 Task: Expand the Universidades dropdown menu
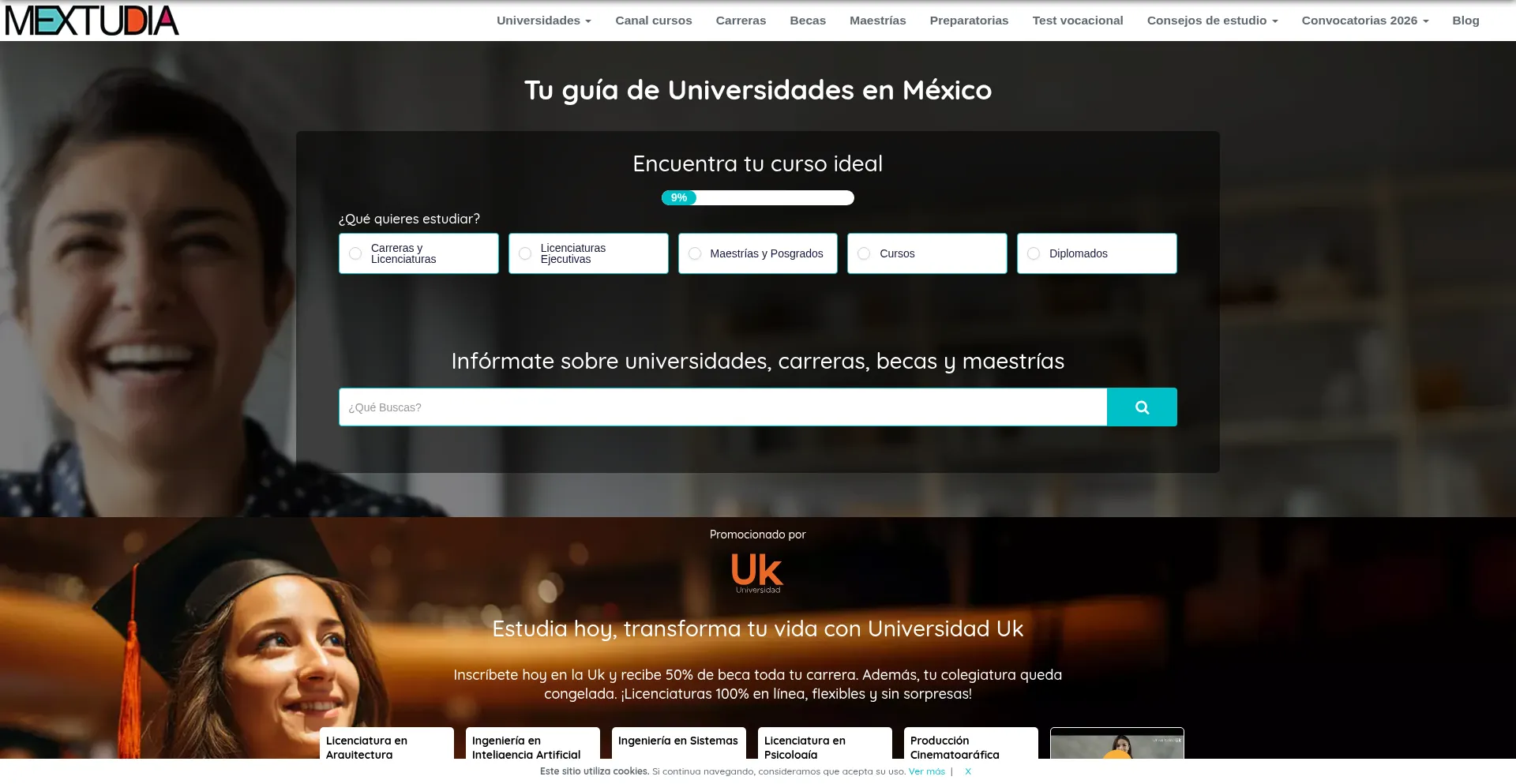544,21
